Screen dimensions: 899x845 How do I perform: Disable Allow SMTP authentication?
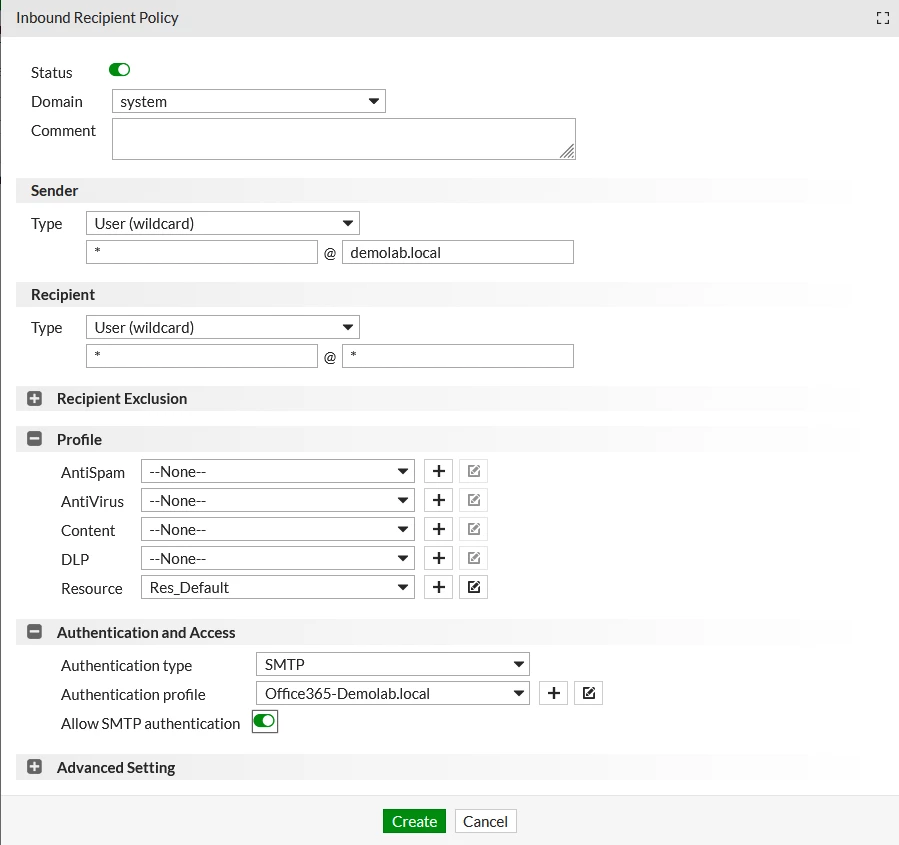(264, 721)
